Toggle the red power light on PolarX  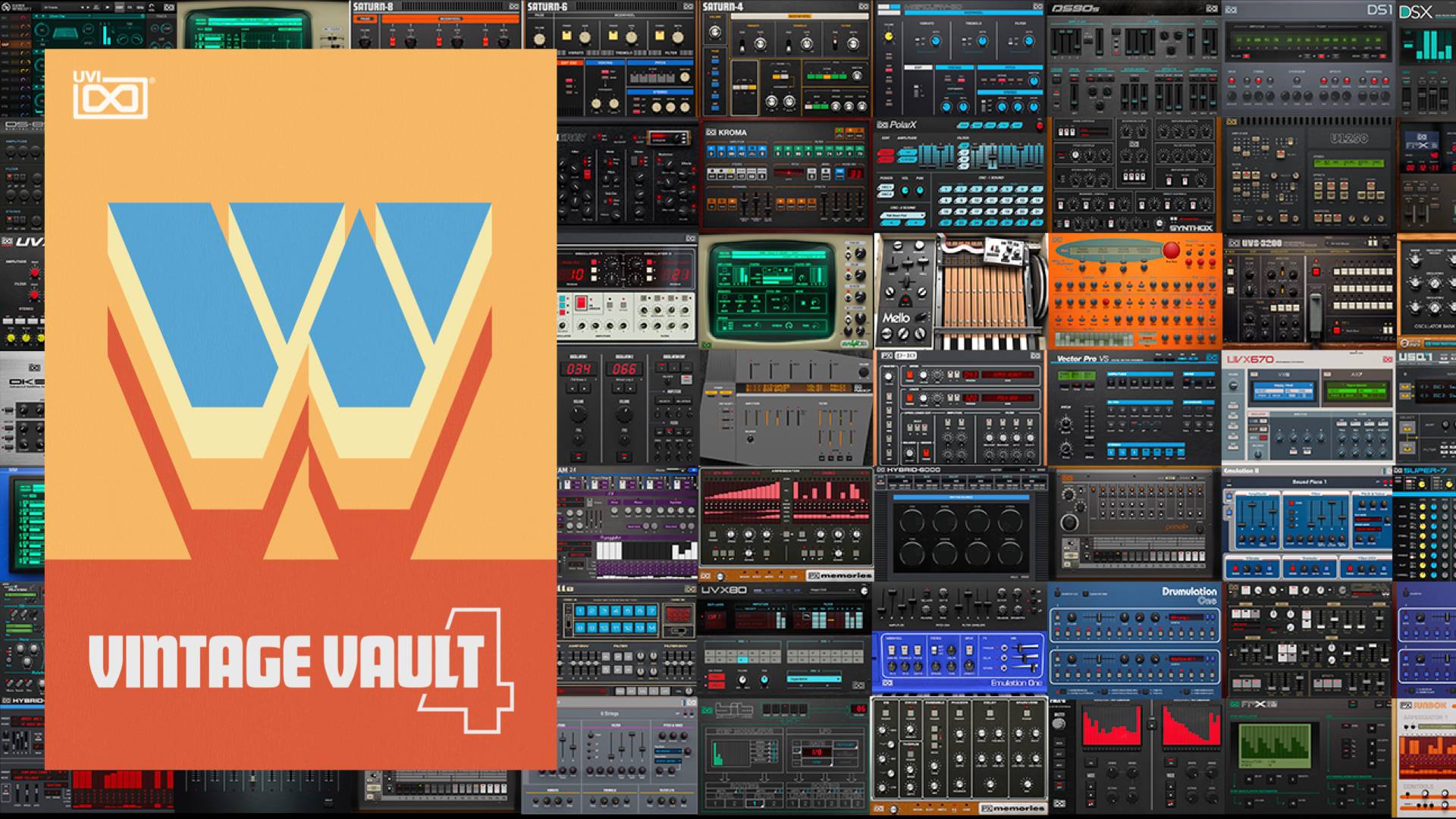tap(1040, 126)
